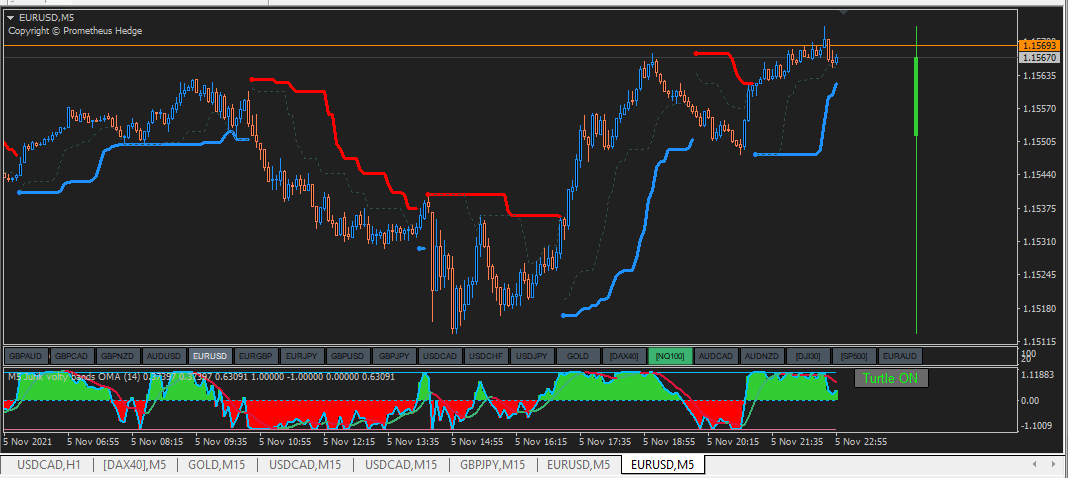Open [SP500] from the symbol bar
The width and height of the screenshot is (1068, 478).
click(x=853, y=356)
